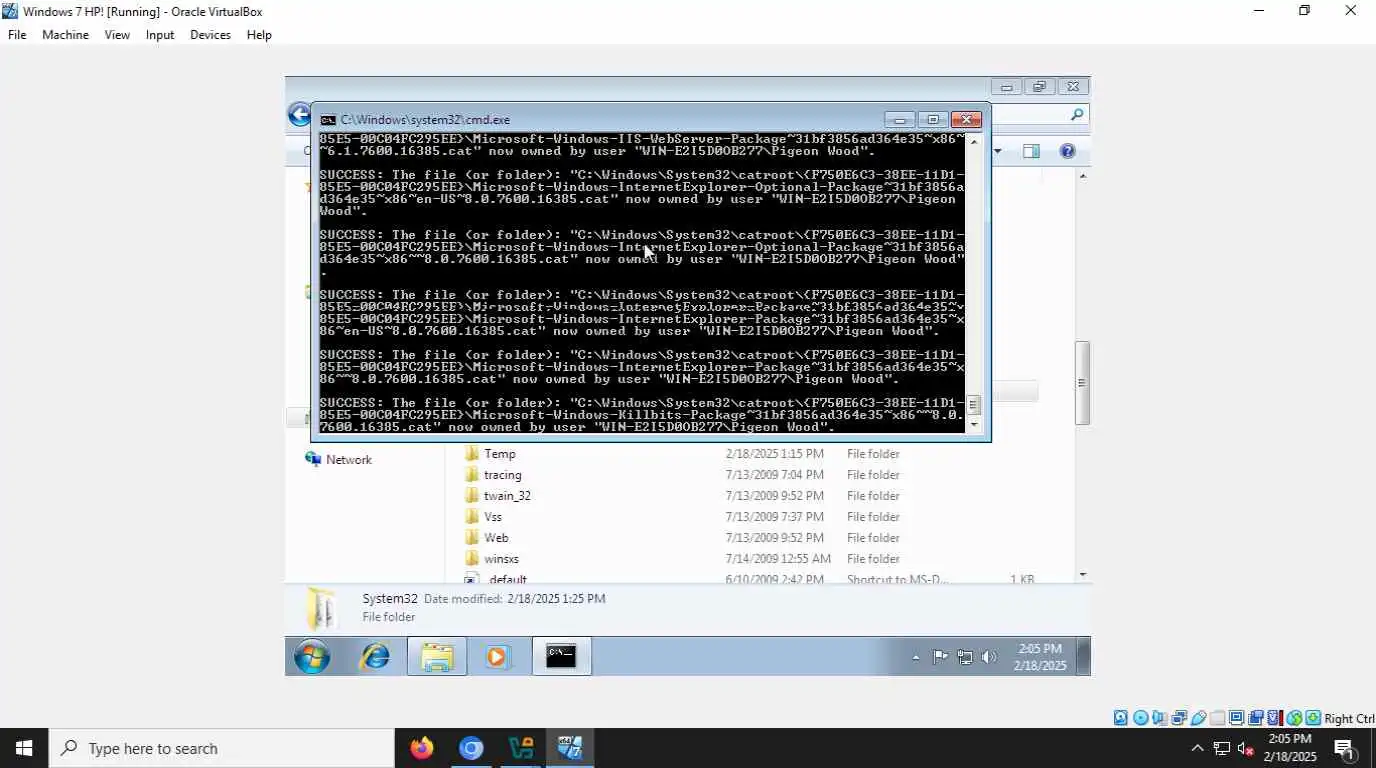Click the winsxs folder icon
Screen dimensions: 1376x768
point(473,559)
